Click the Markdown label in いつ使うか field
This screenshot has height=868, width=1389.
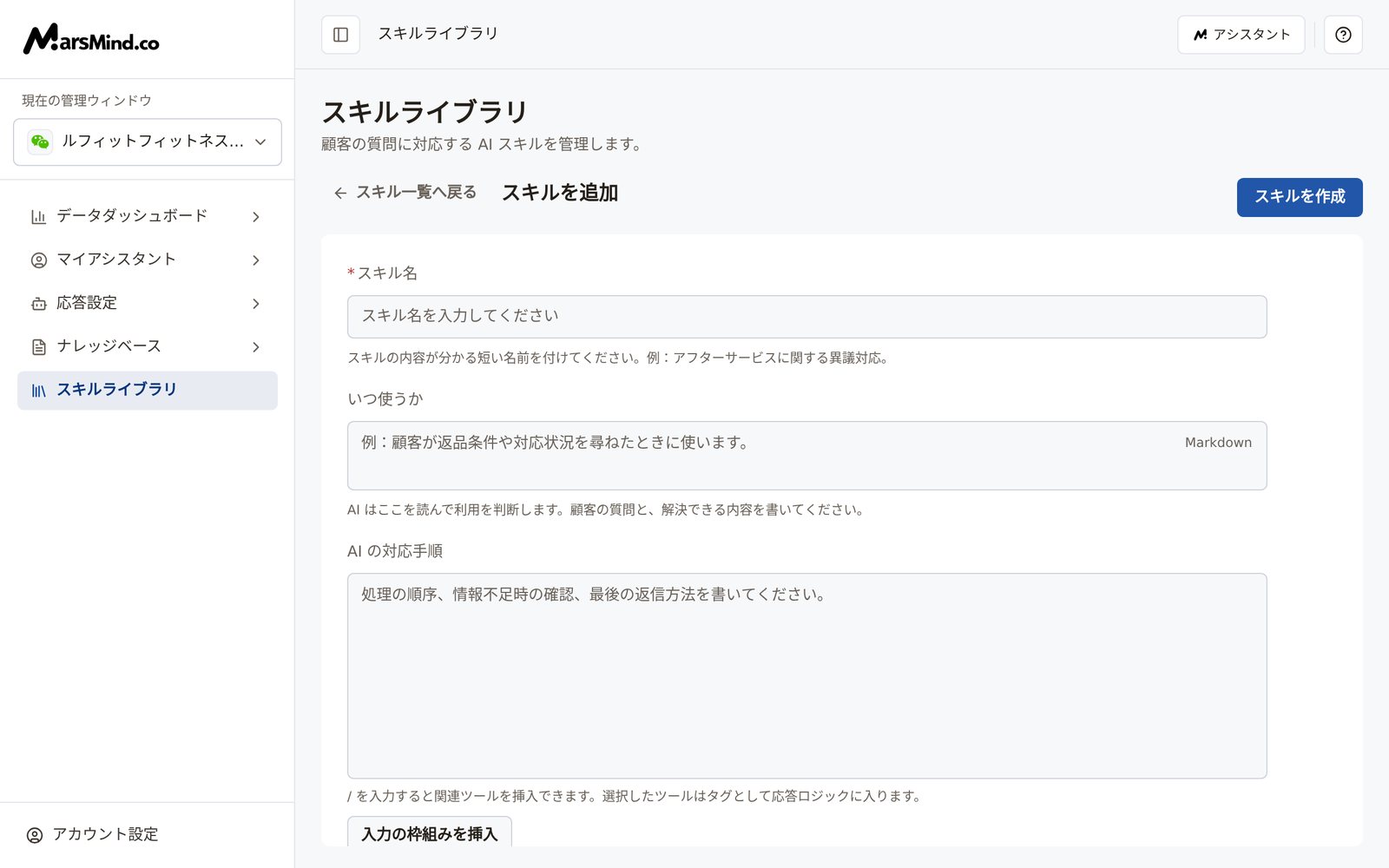[1218, 443]
